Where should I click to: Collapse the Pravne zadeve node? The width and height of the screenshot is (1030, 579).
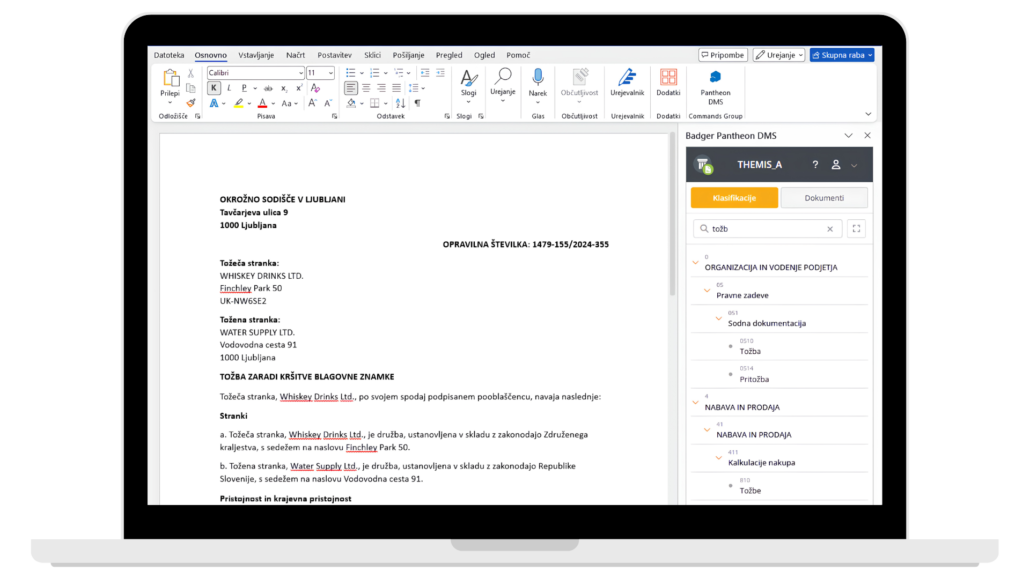pos(707,290)
